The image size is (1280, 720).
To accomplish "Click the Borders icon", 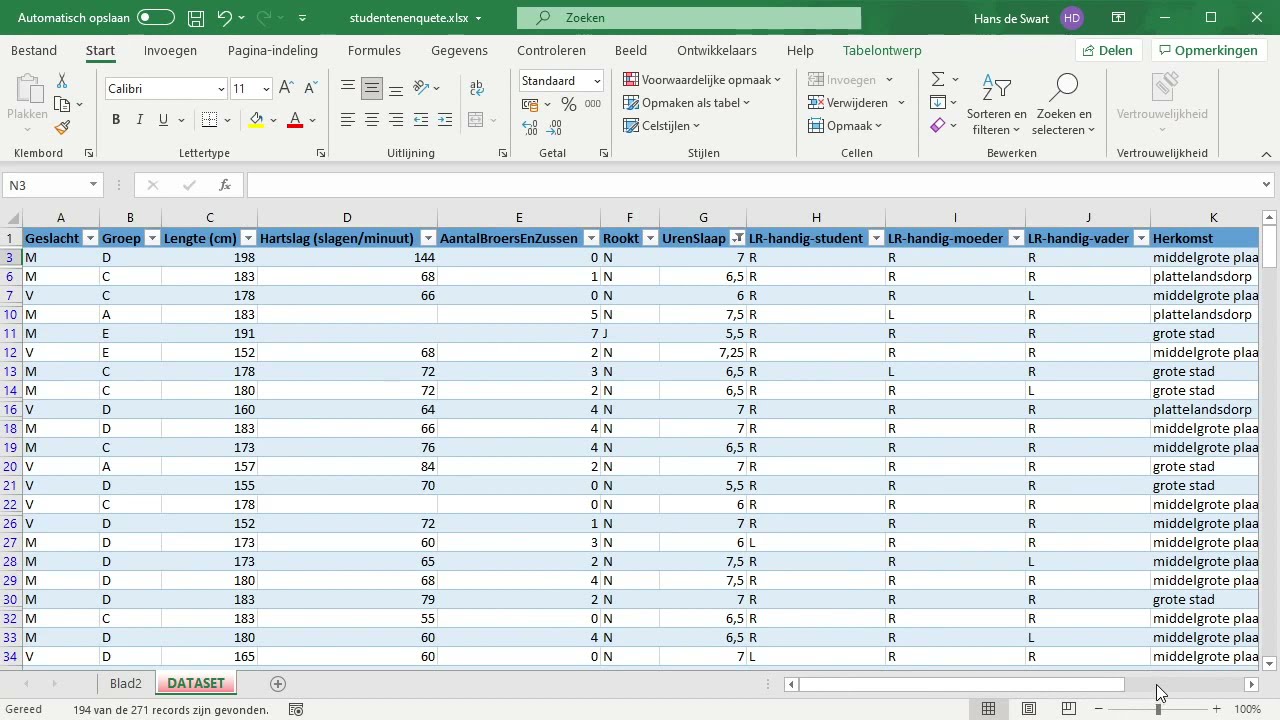I will (x=209, y=120).
